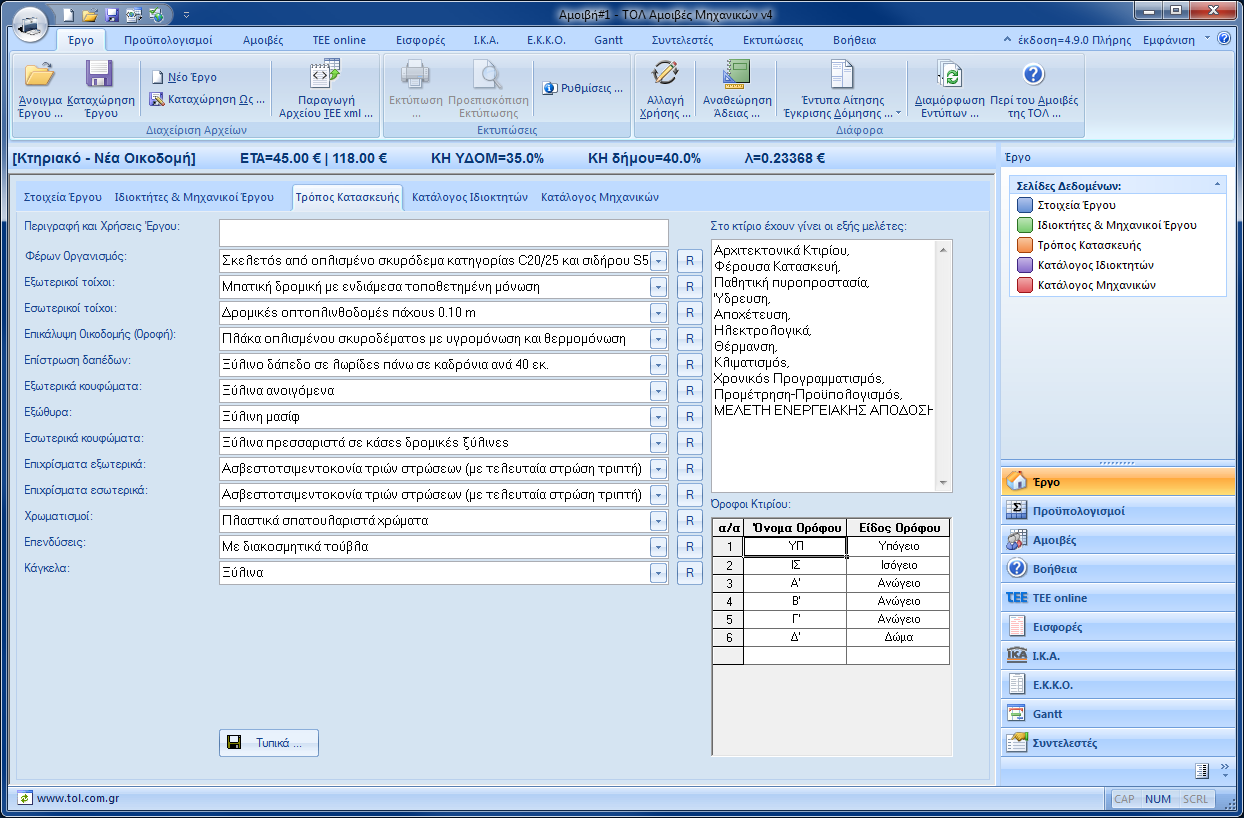
Task: Select the Κατάλογος Ιδιοκτητών page tab
Action: pos(470,197)
